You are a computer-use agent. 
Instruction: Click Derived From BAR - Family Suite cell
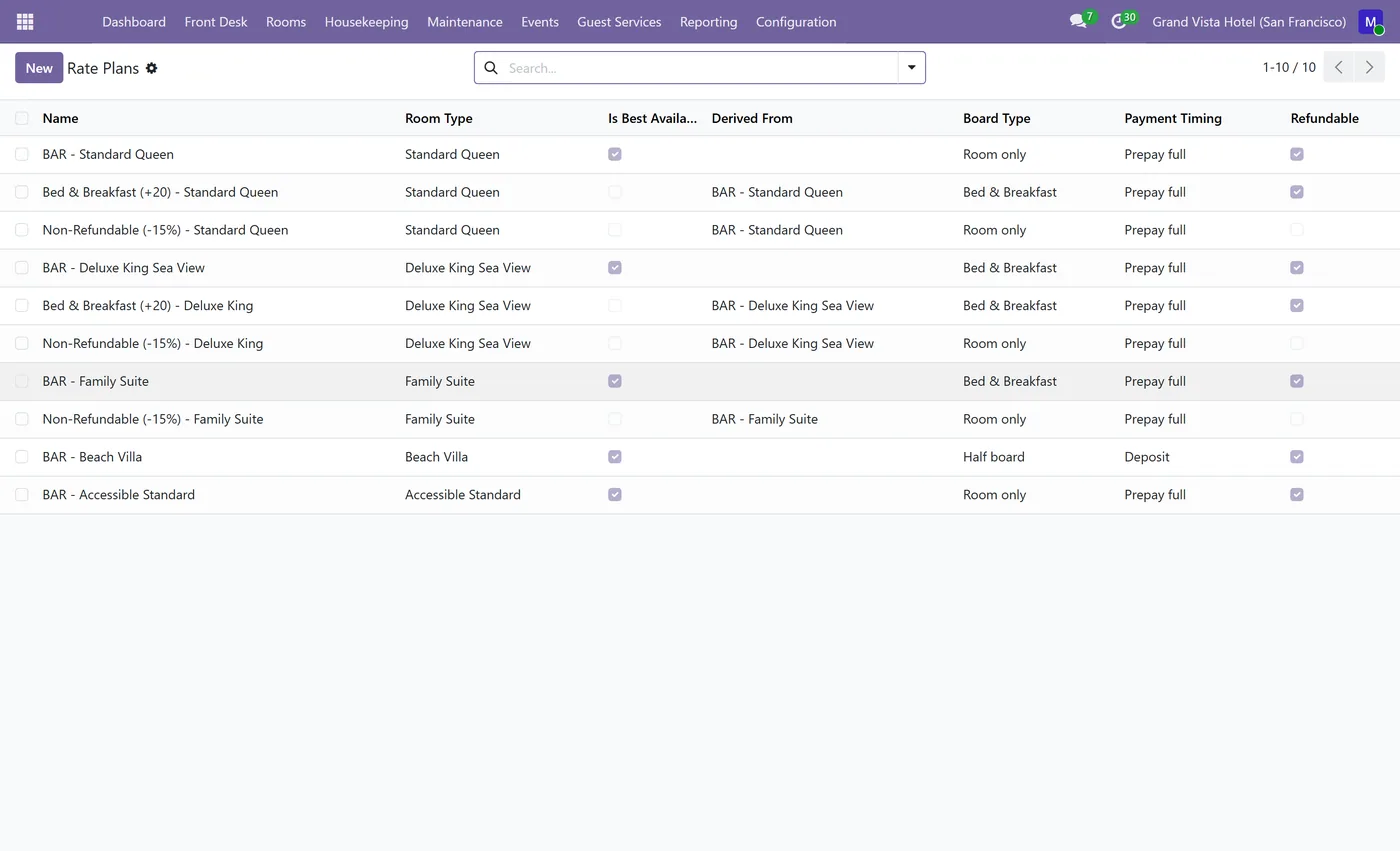tap(764, 419)
